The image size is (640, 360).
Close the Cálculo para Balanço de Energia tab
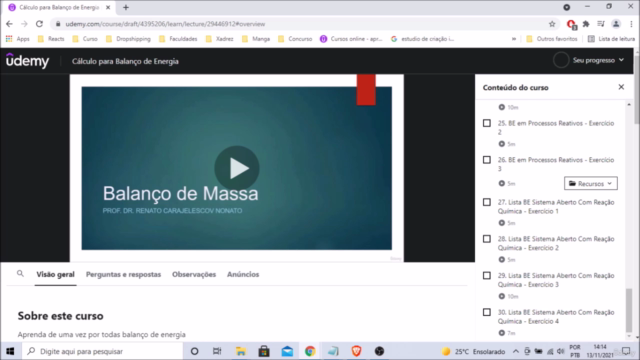pos(108,7)
